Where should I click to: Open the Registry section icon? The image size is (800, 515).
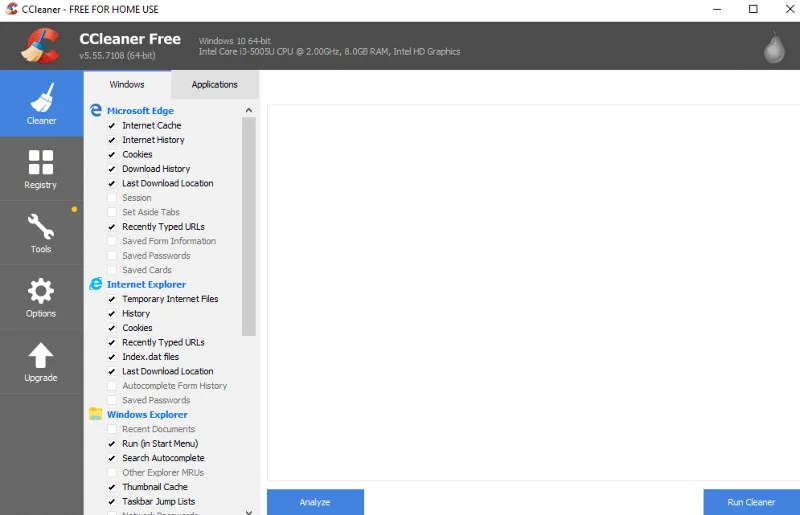(41, 162)
